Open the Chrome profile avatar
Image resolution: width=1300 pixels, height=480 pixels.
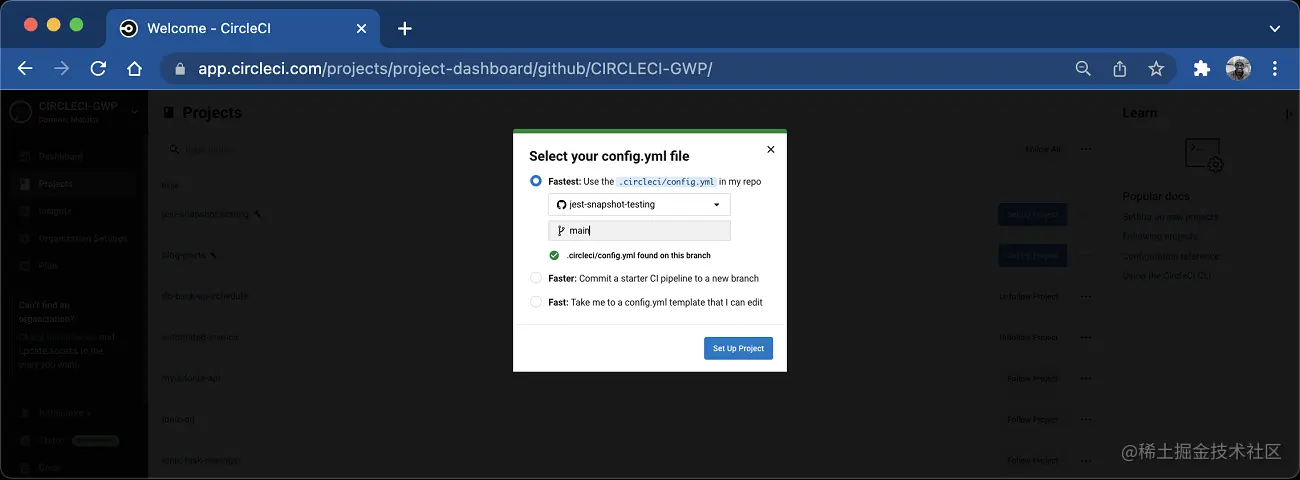[x=1238, y=69]
